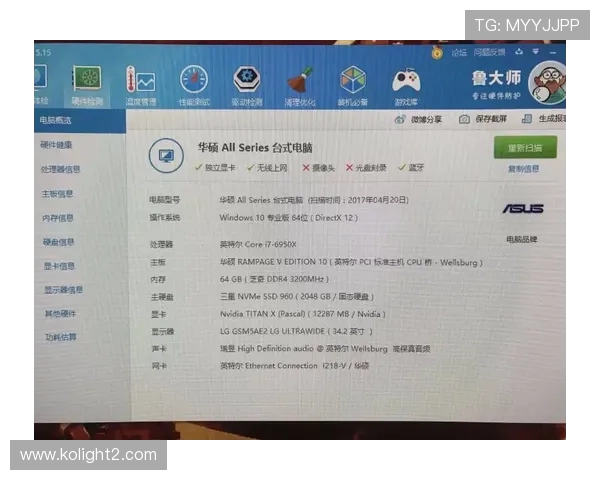Click the Weibo share icon
Screen dimensions: 600x480
400,119
